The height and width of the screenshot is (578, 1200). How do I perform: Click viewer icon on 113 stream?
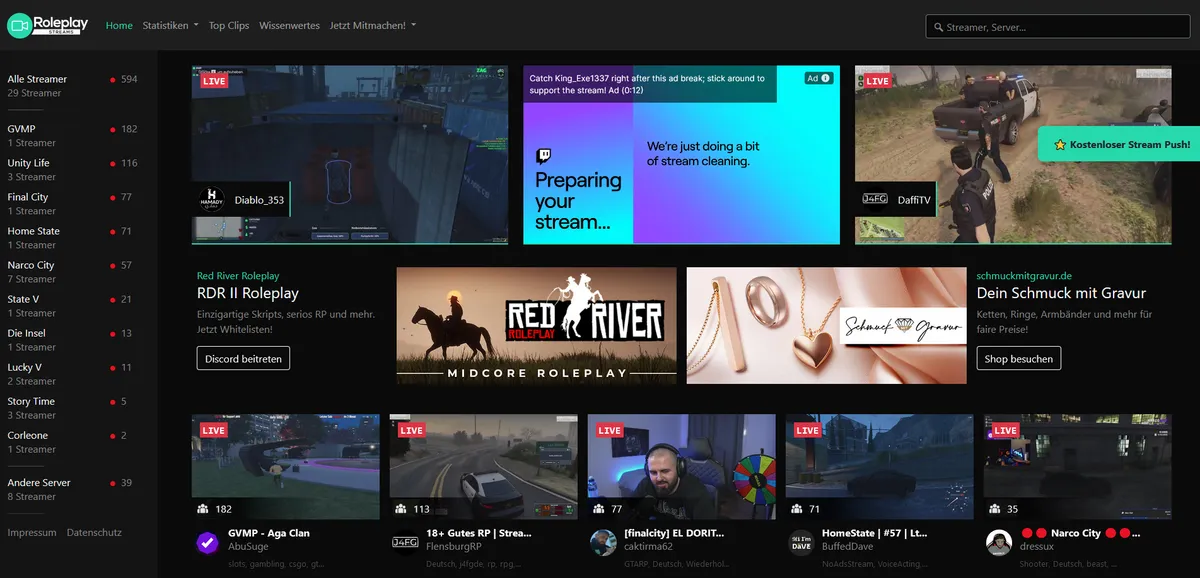click(401, 509)
